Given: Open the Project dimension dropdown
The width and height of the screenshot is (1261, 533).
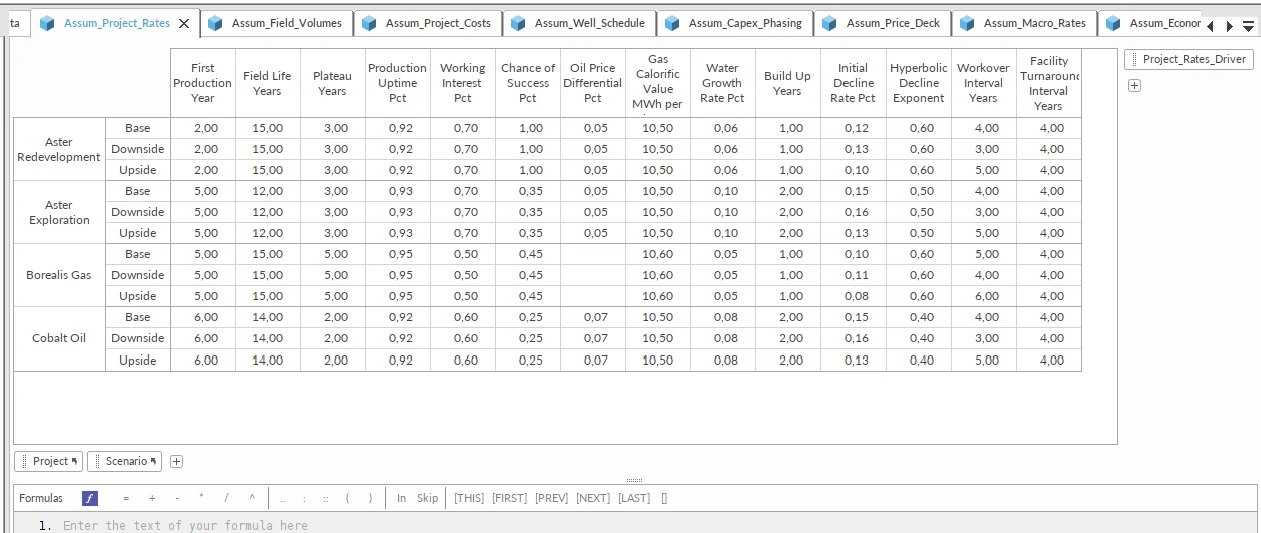Looking at the screenshot, I should pos(49,461).
